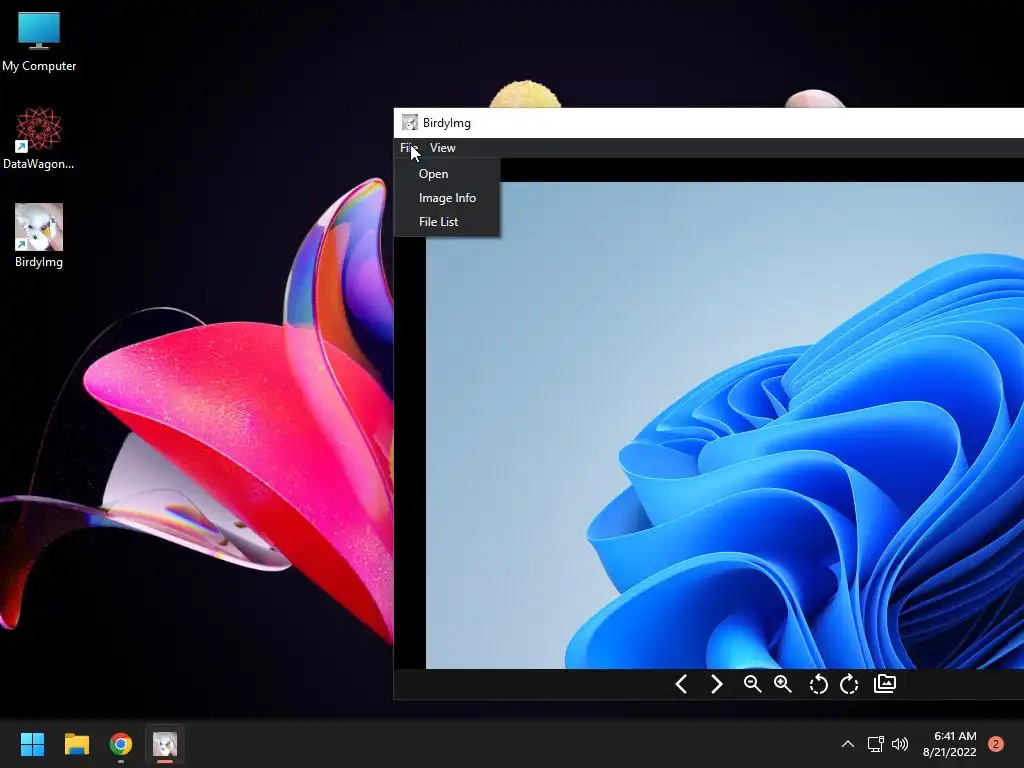
Task: Launch Chrome from taskbar
Action: click(x=121, y=744)
